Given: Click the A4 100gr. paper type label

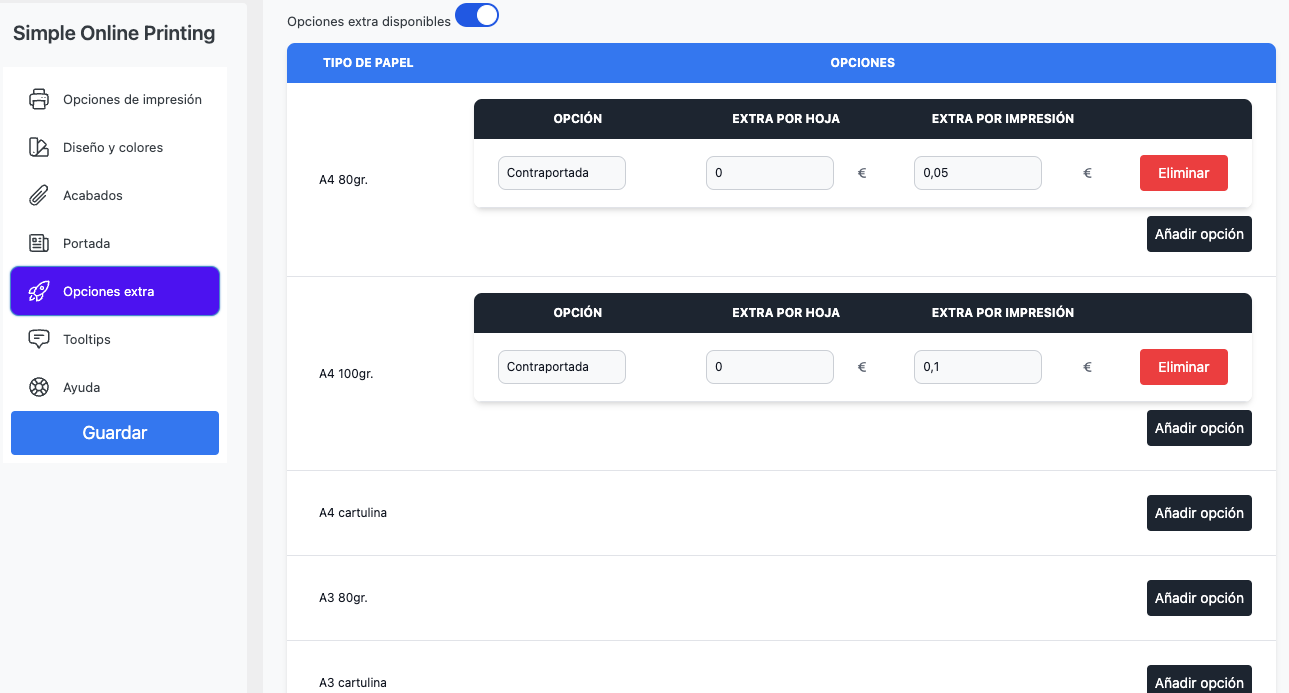Looking at the screenshot, I should (x=346, y=374).
